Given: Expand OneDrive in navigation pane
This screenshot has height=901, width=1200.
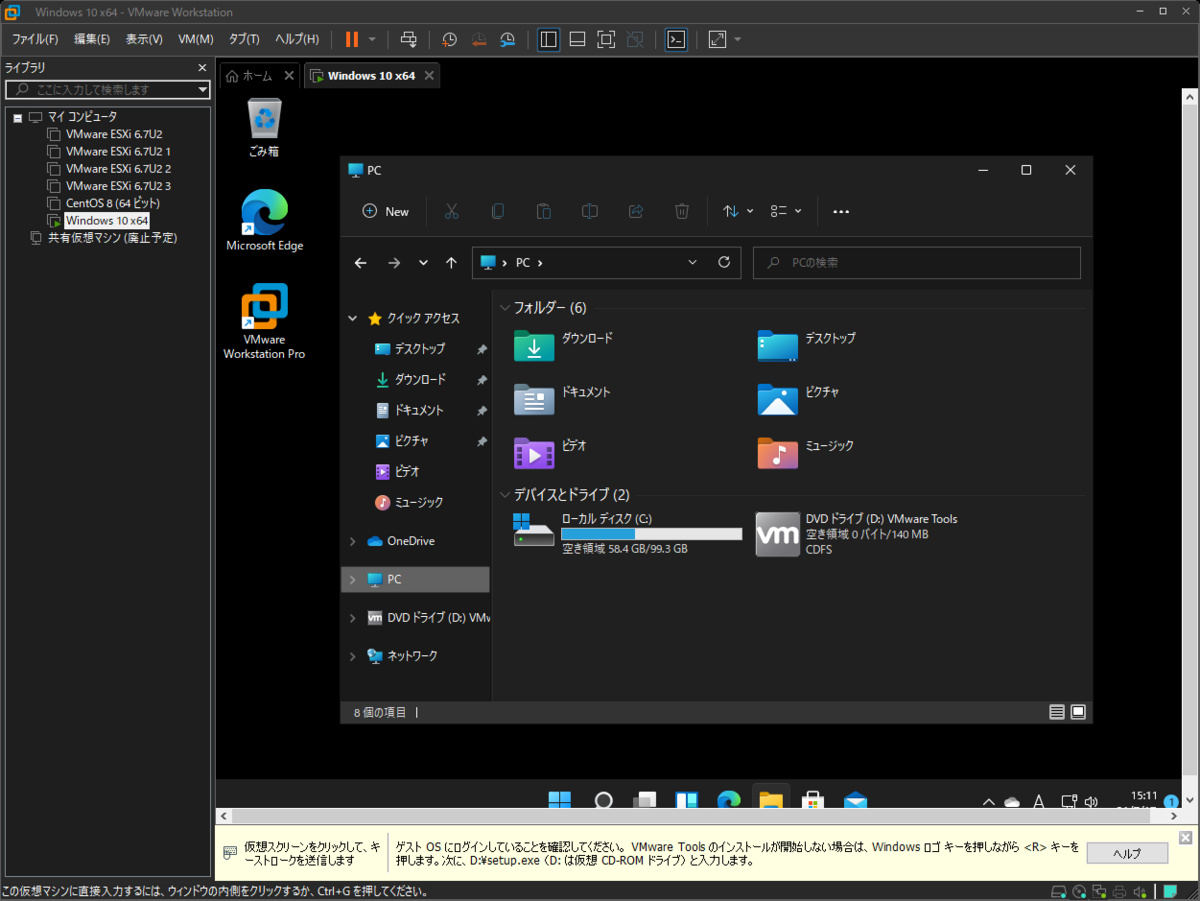Looking at the screenshot, I should [x=352, y=541].
